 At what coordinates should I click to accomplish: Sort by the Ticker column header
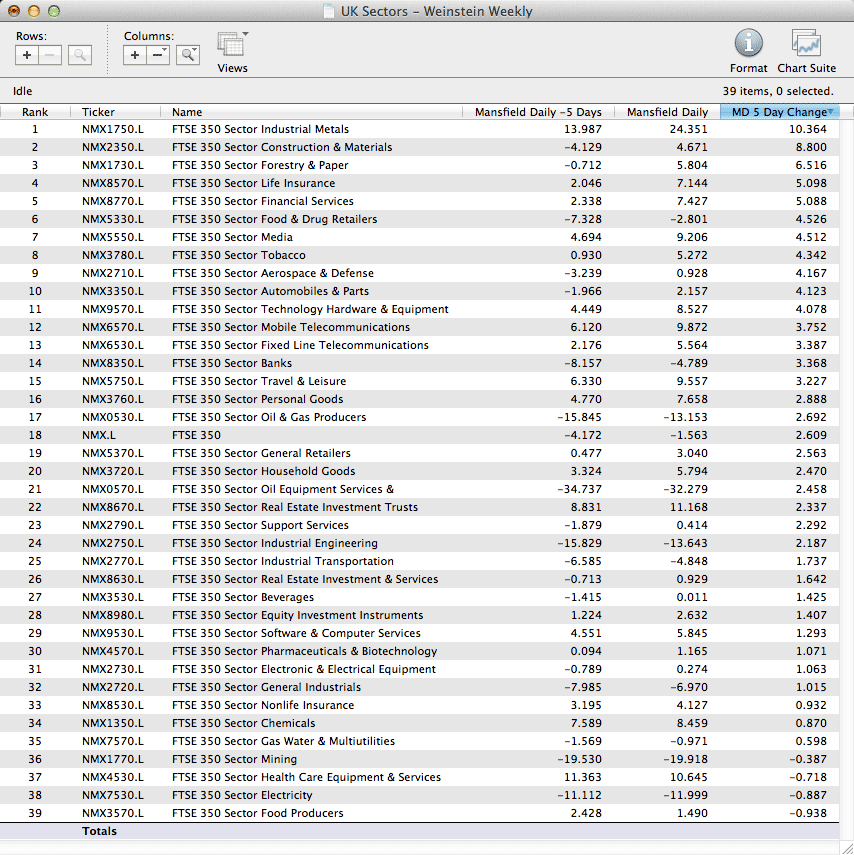pos(98,112)
